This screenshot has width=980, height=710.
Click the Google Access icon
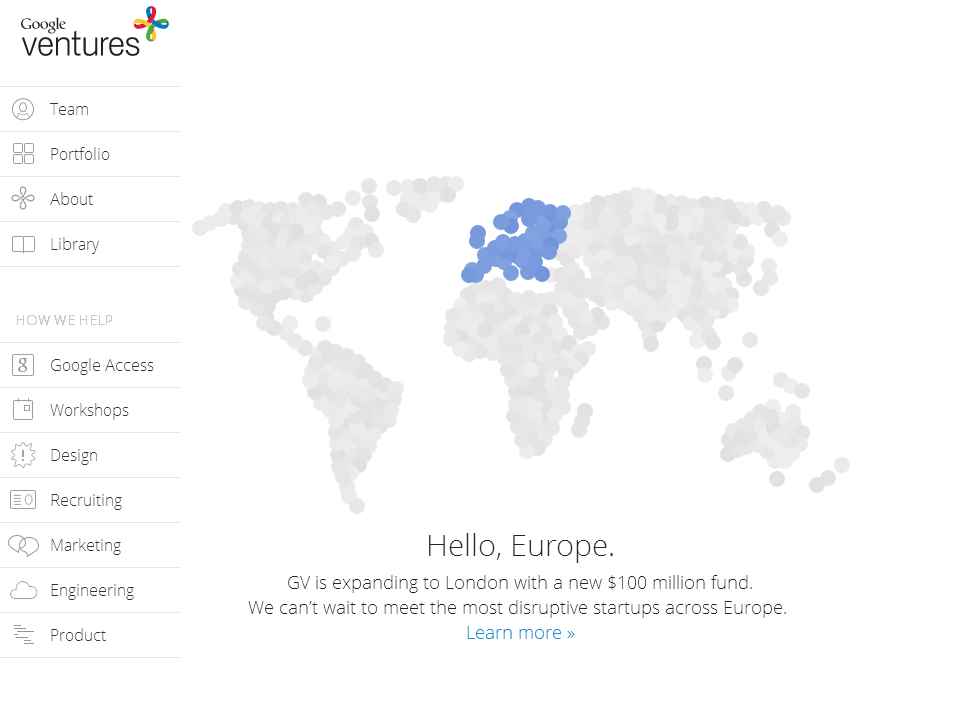click(x=23, y=365)
